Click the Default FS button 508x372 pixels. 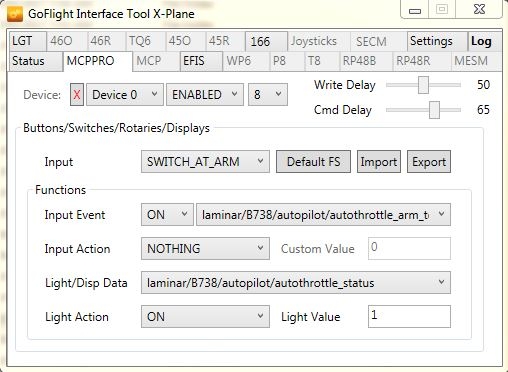click(x=313, y=162)
